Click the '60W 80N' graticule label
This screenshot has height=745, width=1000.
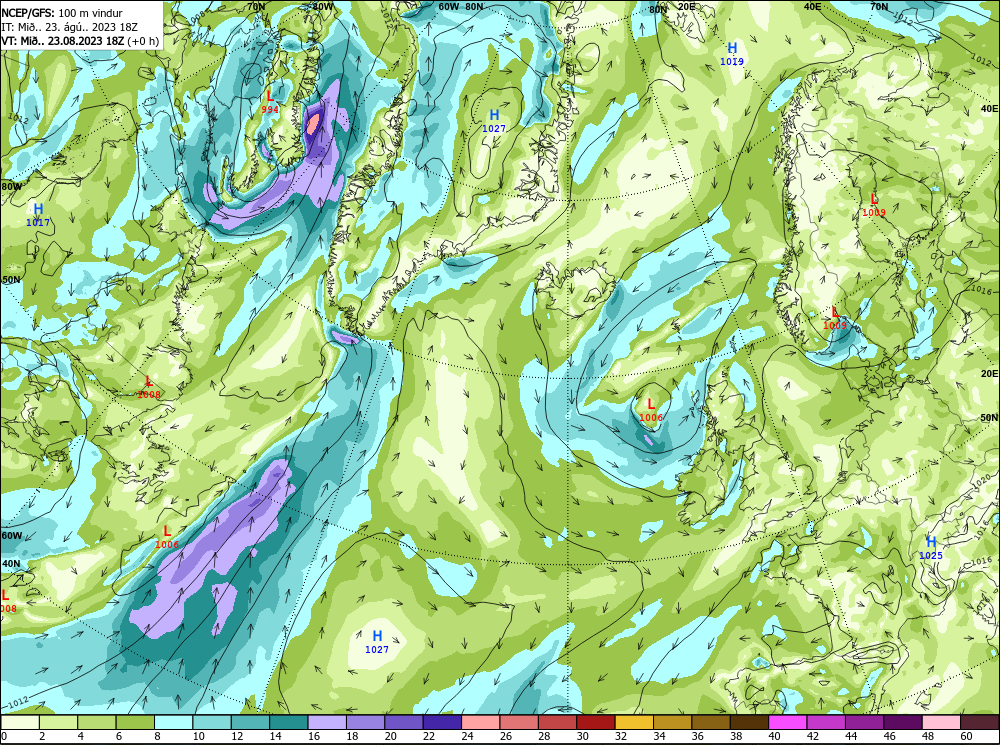coord(460,6)
